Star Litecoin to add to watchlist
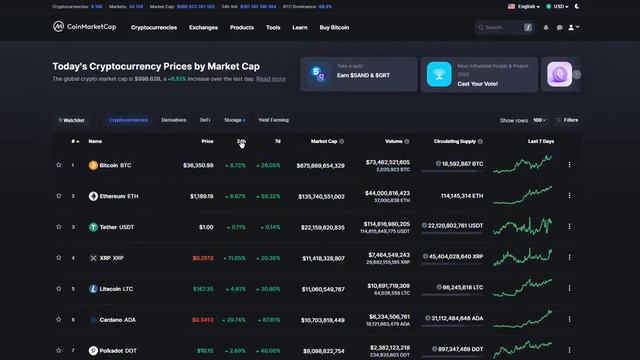 pos(59,289)
